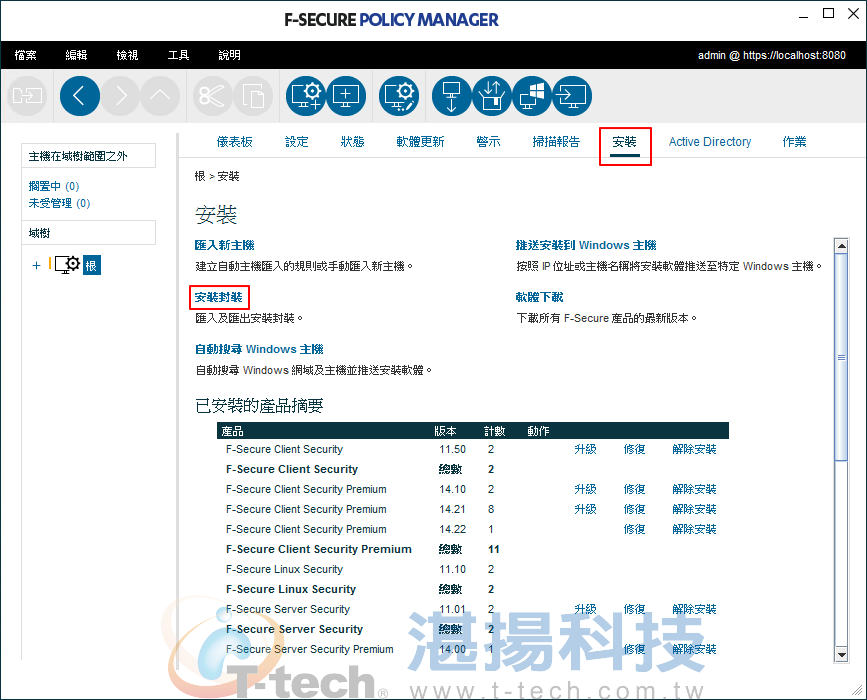Click the 匯入新主機 link

[224, 245]
